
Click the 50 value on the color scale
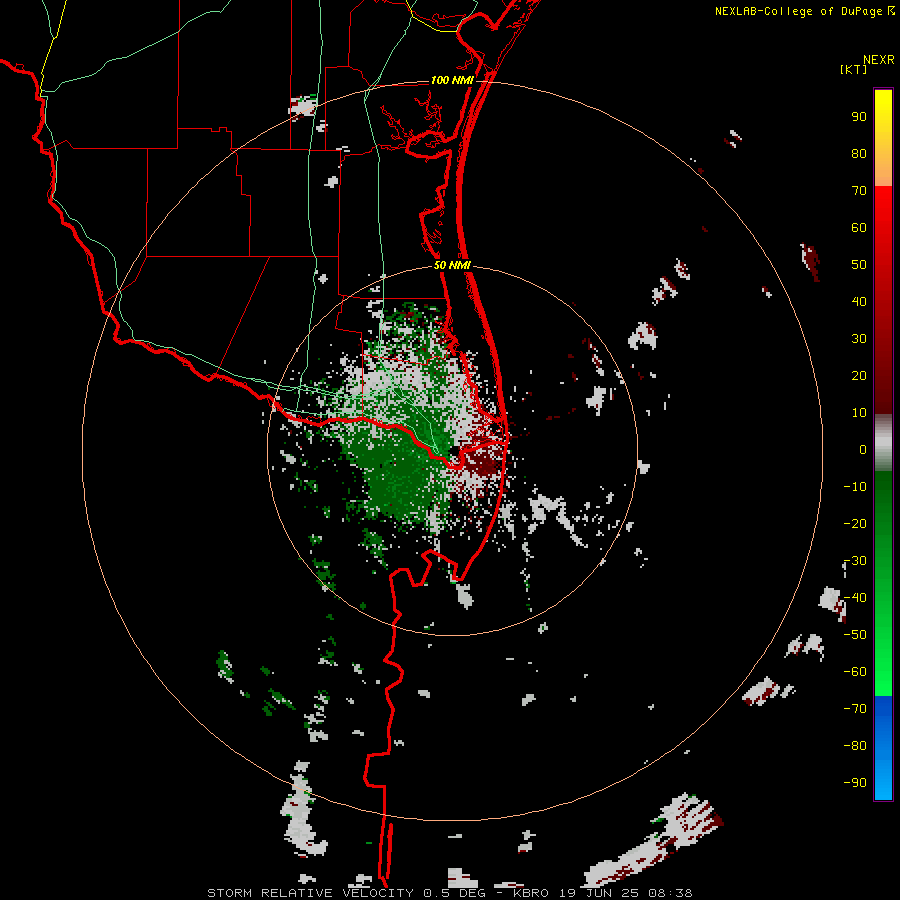pos(859,265)
